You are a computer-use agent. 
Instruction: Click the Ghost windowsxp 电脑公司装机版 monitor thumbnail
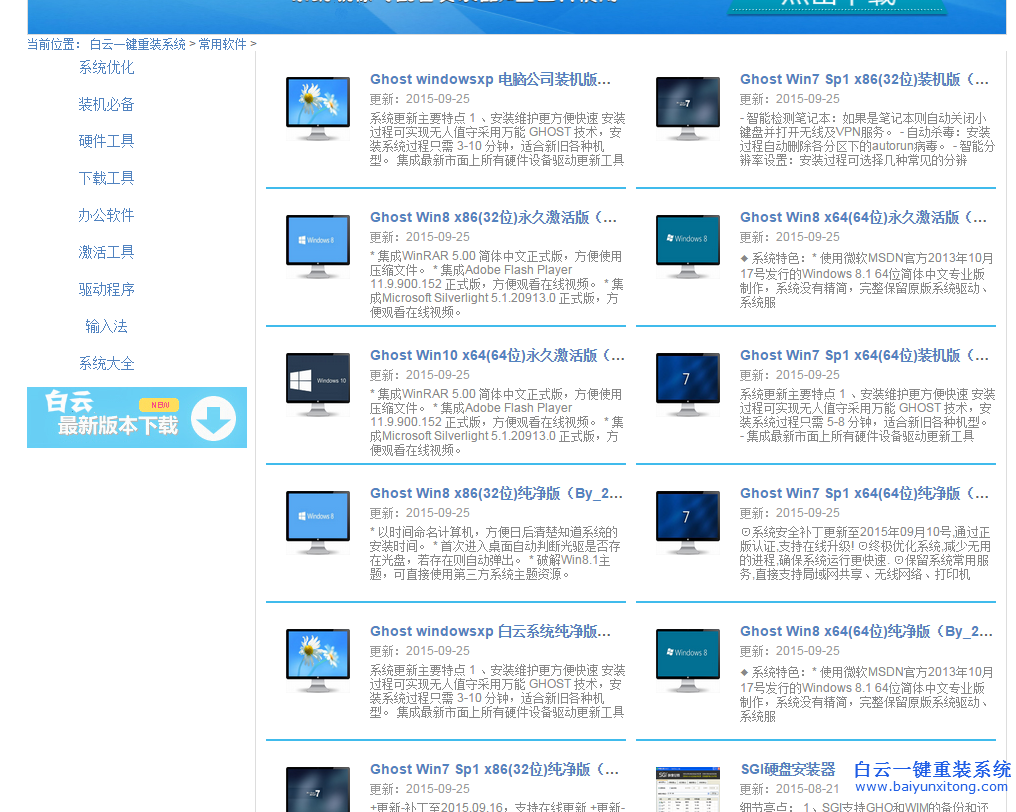coord(318,107)
